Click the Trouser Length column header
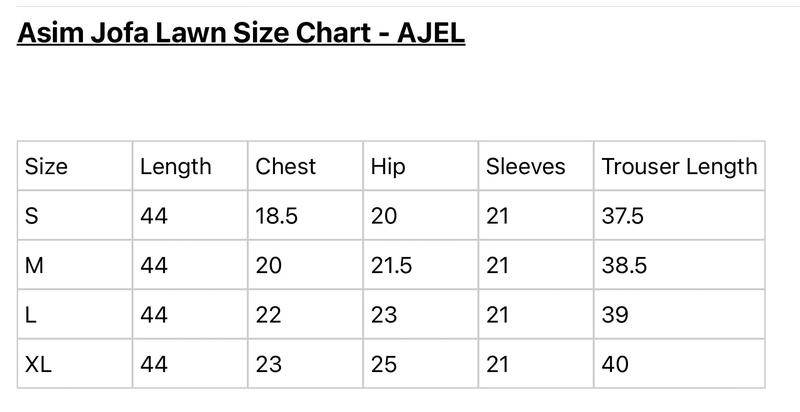Image resolution: width=800 pixels, height=412 pixels. coord(679,166)
